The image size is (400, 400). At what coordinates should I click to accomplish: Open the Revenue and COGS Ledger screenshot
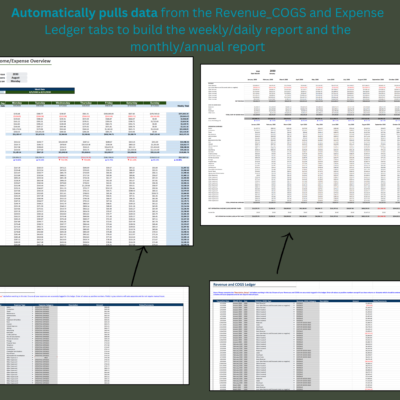point(305,335)
